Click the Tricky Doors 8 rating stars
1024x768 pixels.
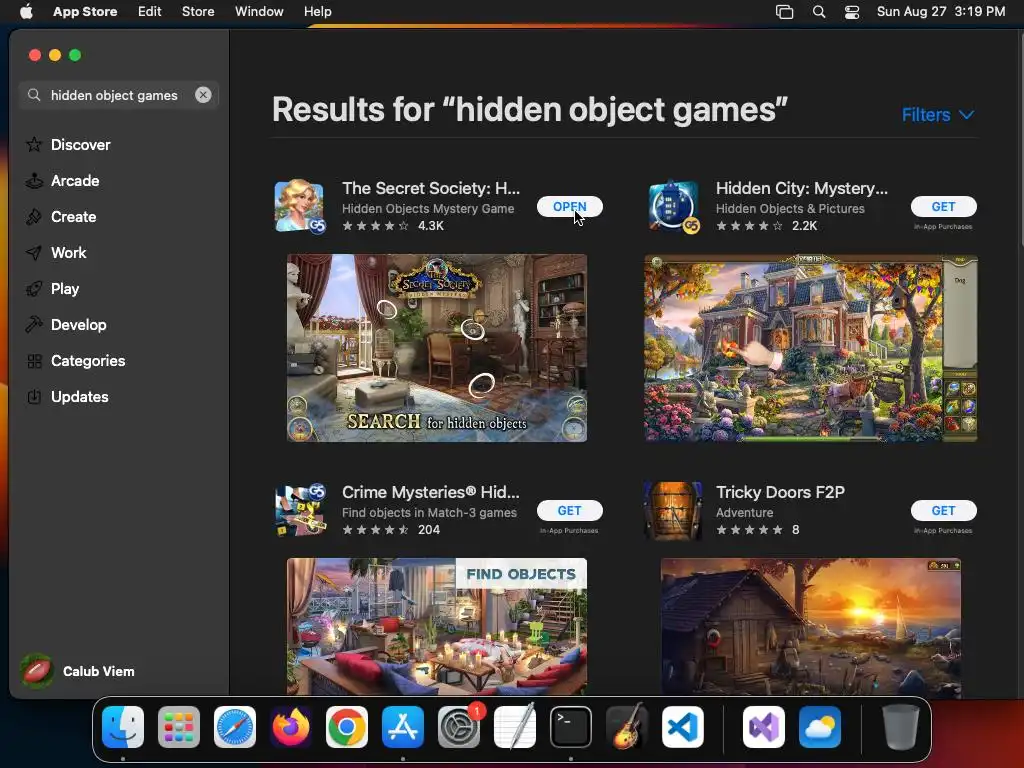coord(749,530)
